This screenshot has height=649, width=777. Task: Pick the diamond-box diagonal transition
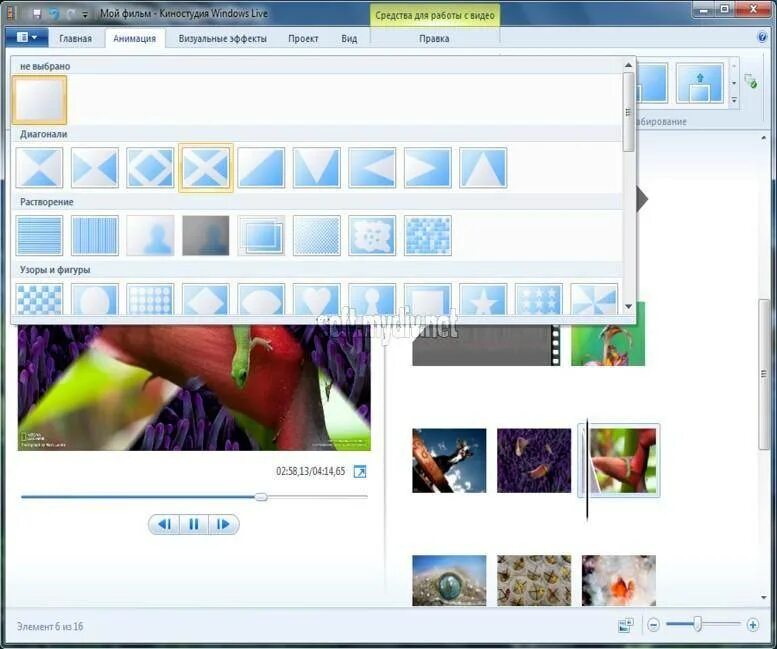pyautogui.click(x=150, y=168)
